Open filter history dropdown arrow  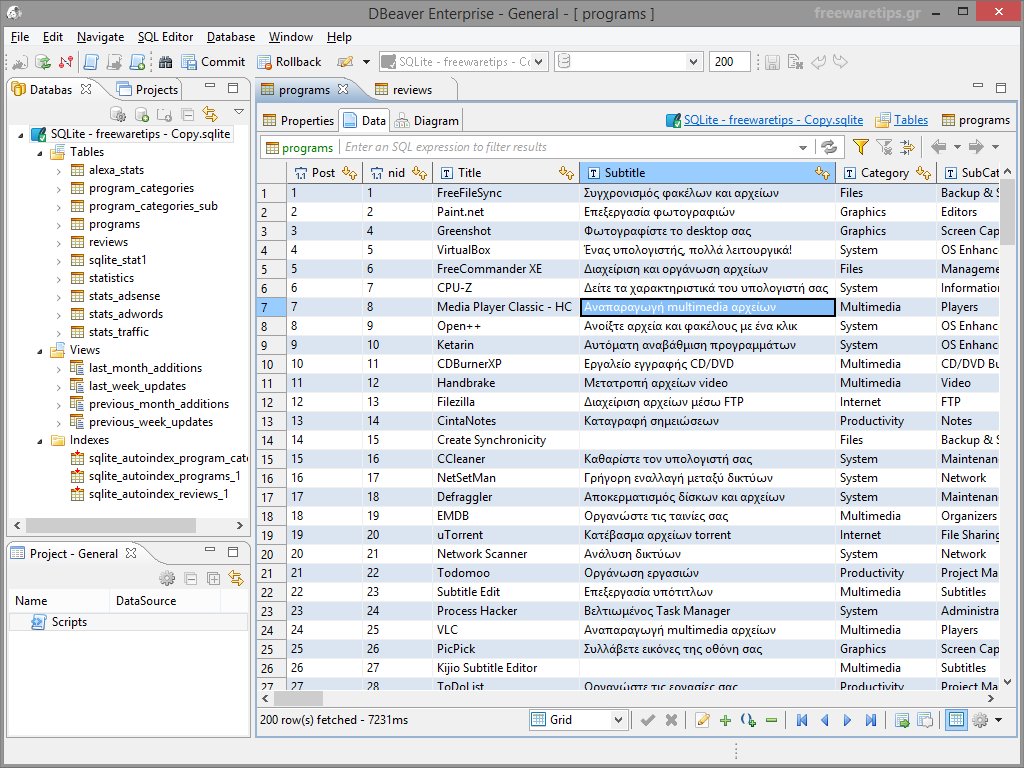click(x=803, y=148)
